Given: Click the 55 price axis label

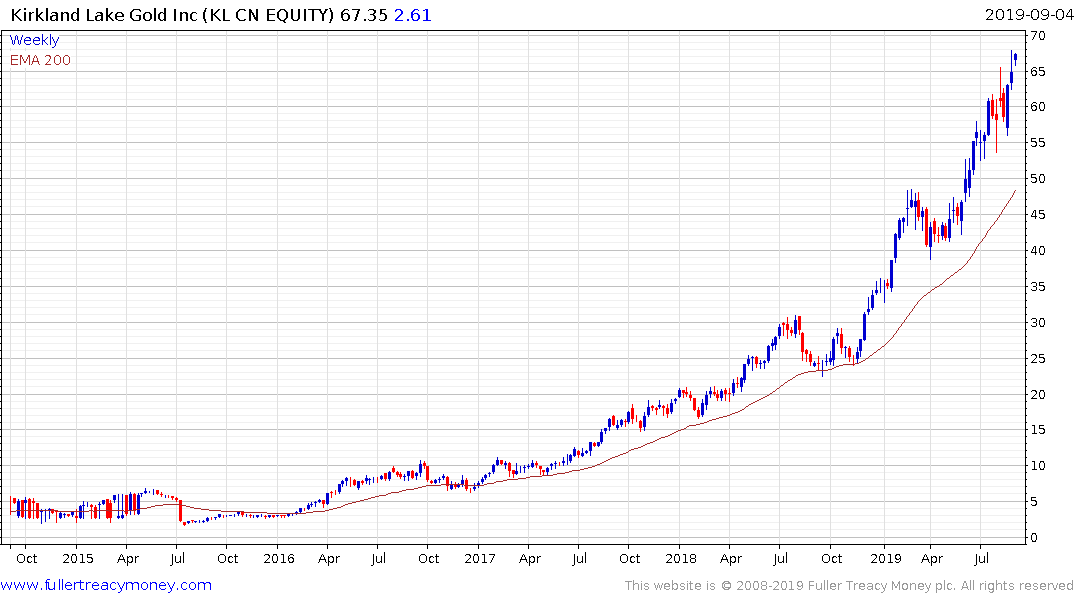Looking at the screenshot, I should pos(1038,143).
